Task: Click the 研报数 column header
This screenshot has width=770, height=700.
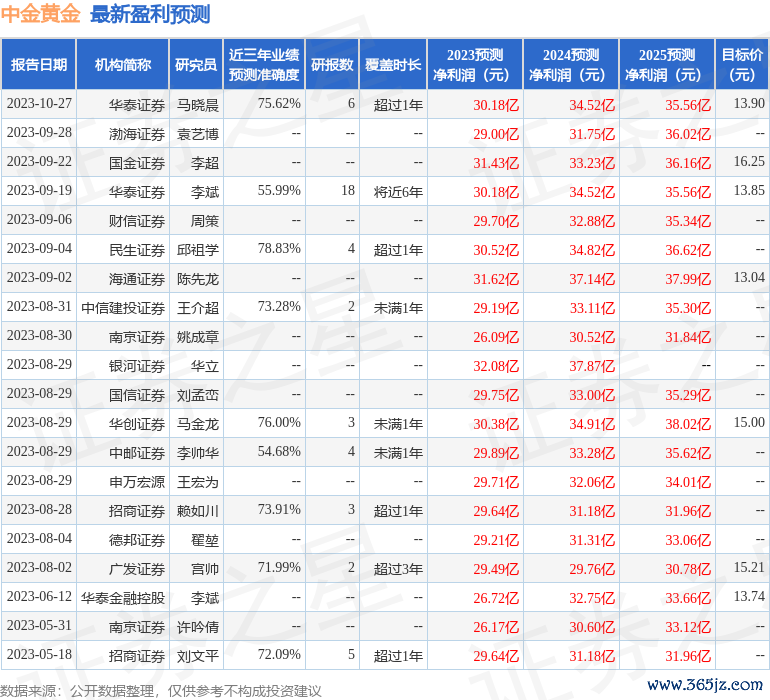Action: point(332,64)
